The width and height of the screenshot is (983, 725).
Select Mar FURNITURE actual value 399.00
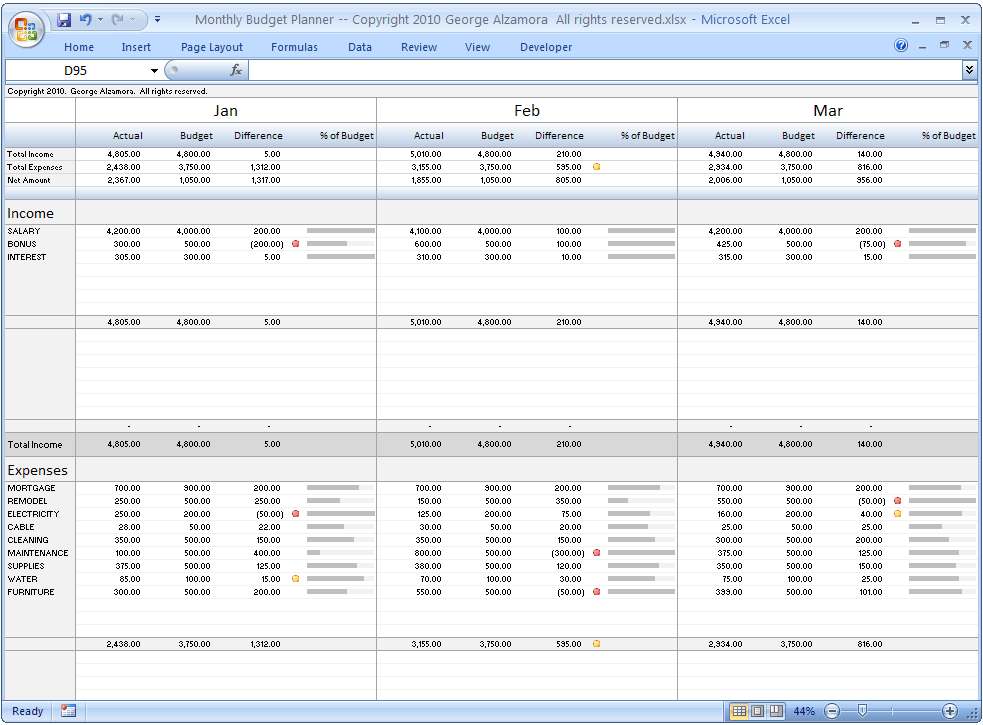click(x=729, y=592)
